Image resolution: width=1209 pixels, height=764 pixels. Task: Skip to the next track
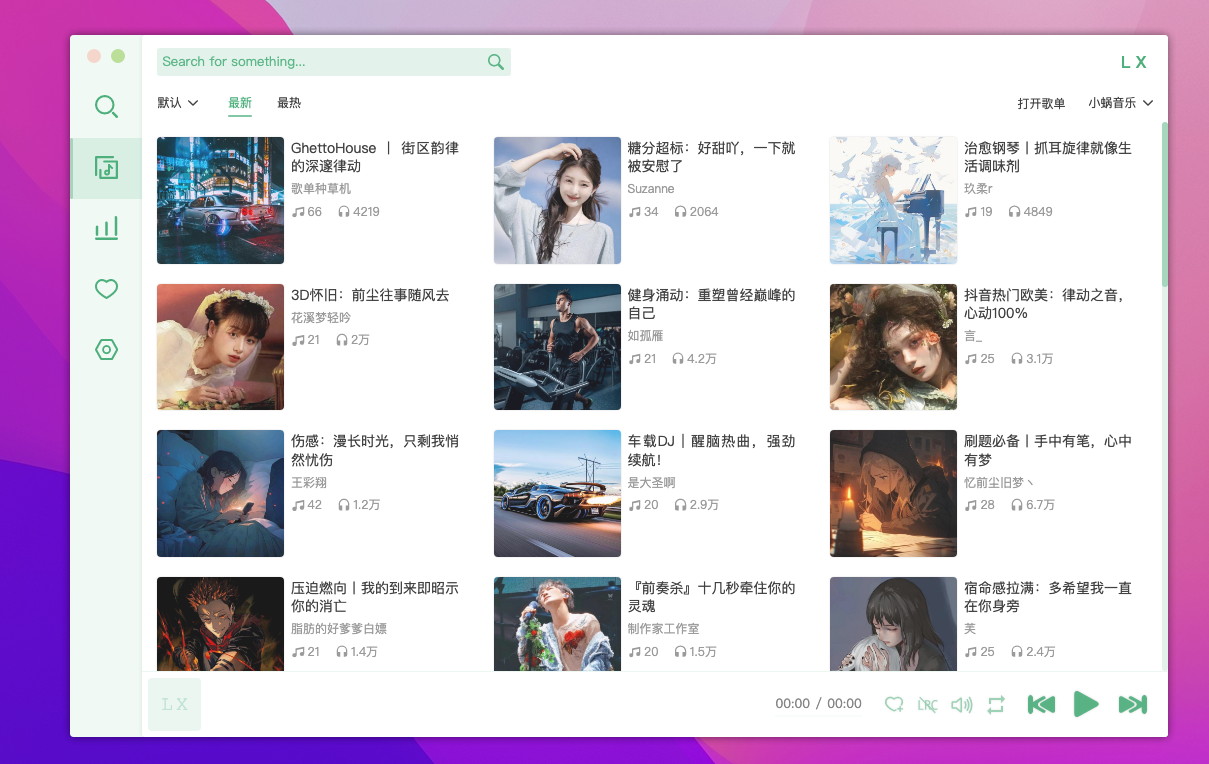[x=1132, y=705]
